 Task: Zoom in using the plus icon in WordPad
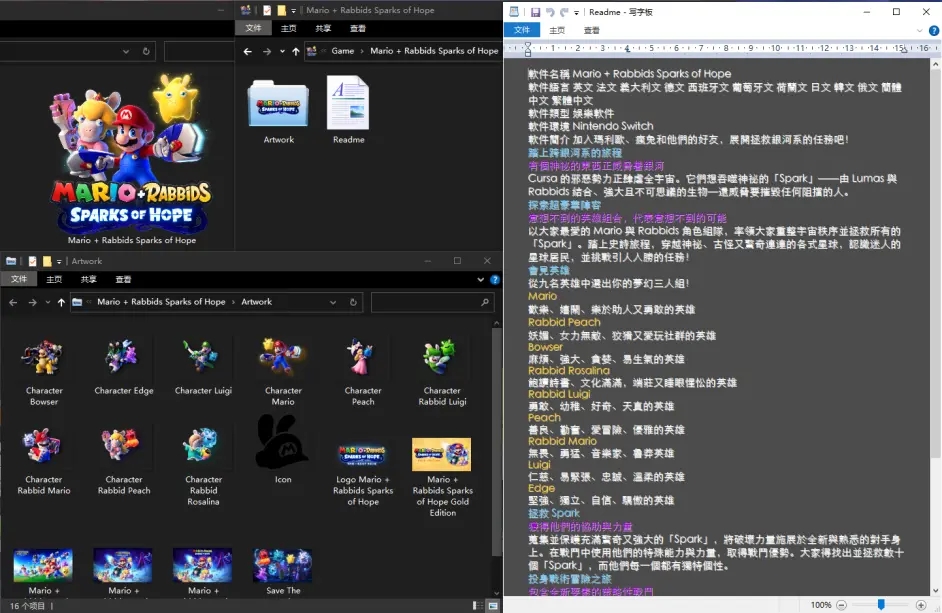(x=921, y=604)
